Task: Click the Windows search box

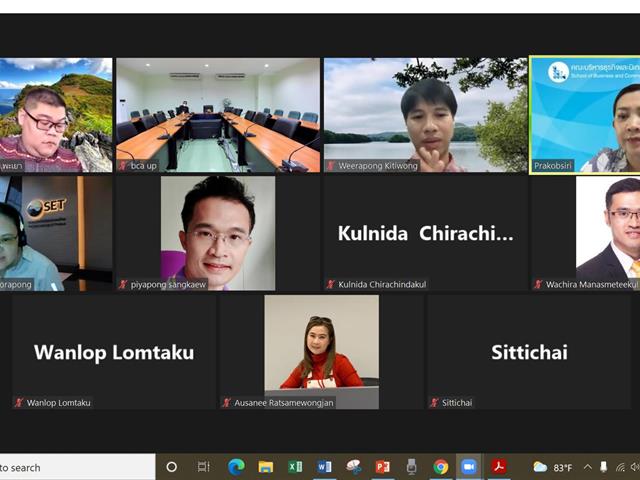Action: [x=78, y=467]
